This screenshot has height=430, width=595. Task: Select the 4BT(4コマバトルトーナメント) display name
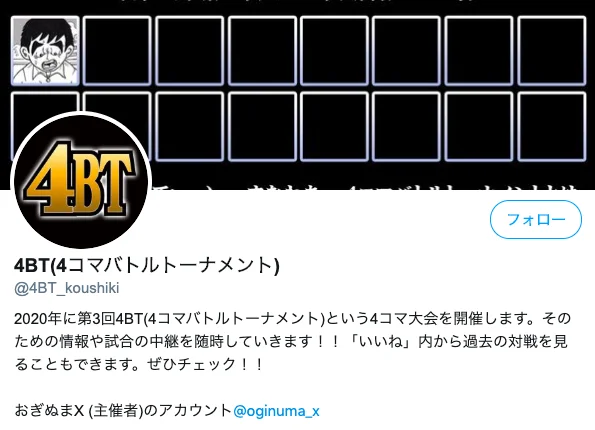coord(146,265)
